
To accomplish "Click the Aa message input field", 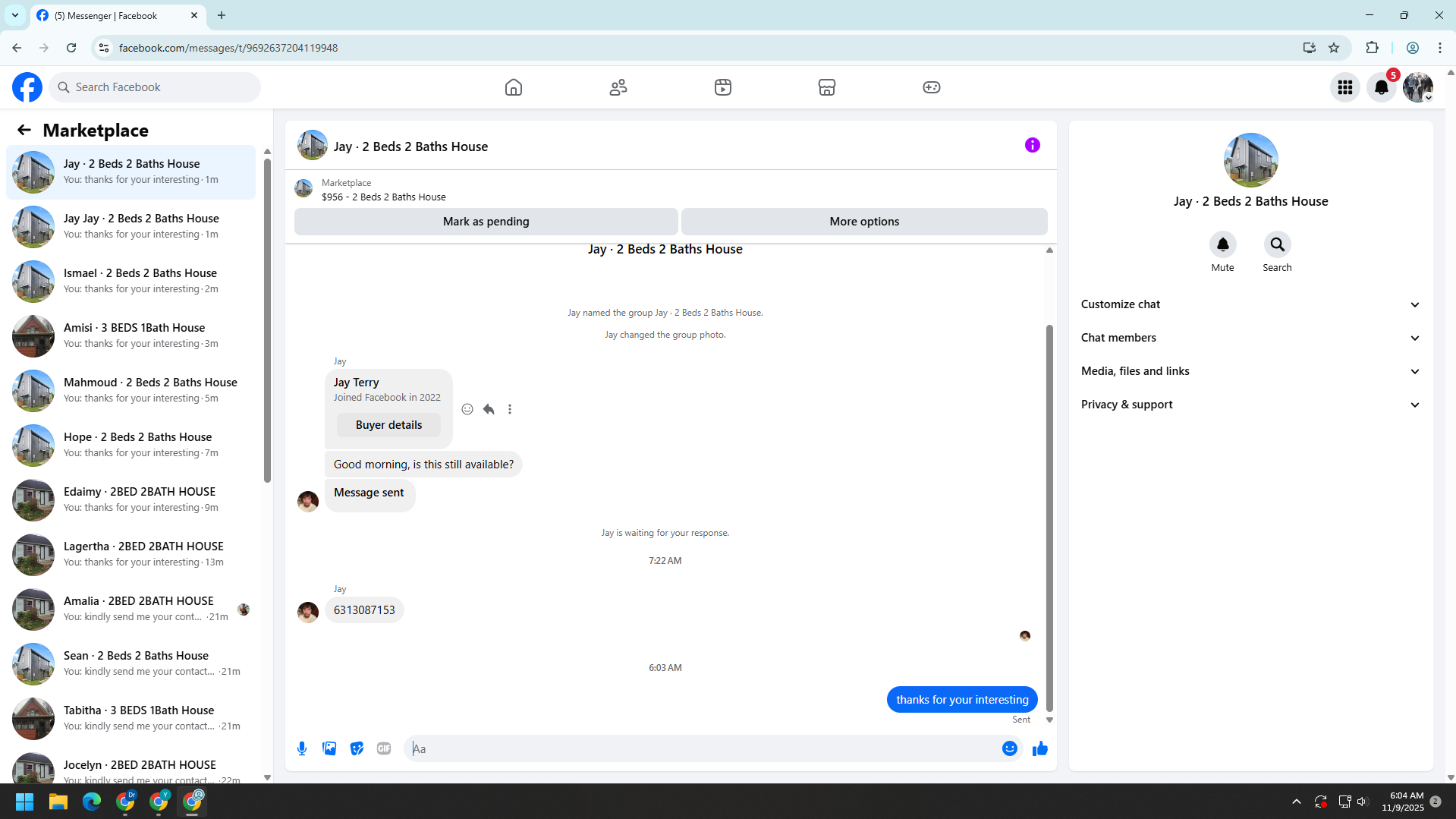I will point(703,748).
